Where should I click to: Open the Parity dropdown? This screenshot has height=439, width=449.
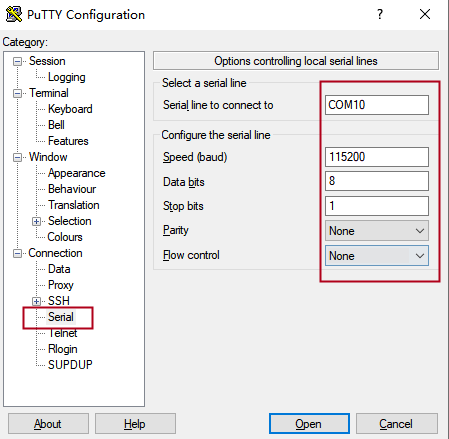coord(377,231)
